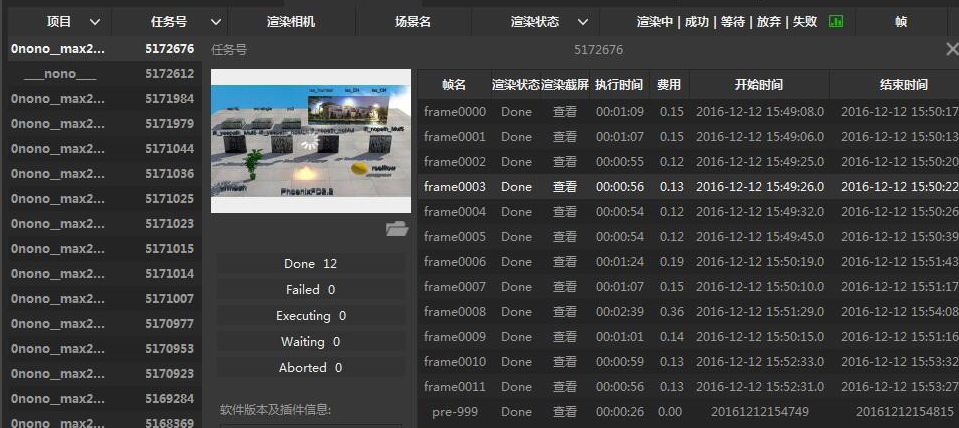Select the frame0000 row

tap(455, 112)
